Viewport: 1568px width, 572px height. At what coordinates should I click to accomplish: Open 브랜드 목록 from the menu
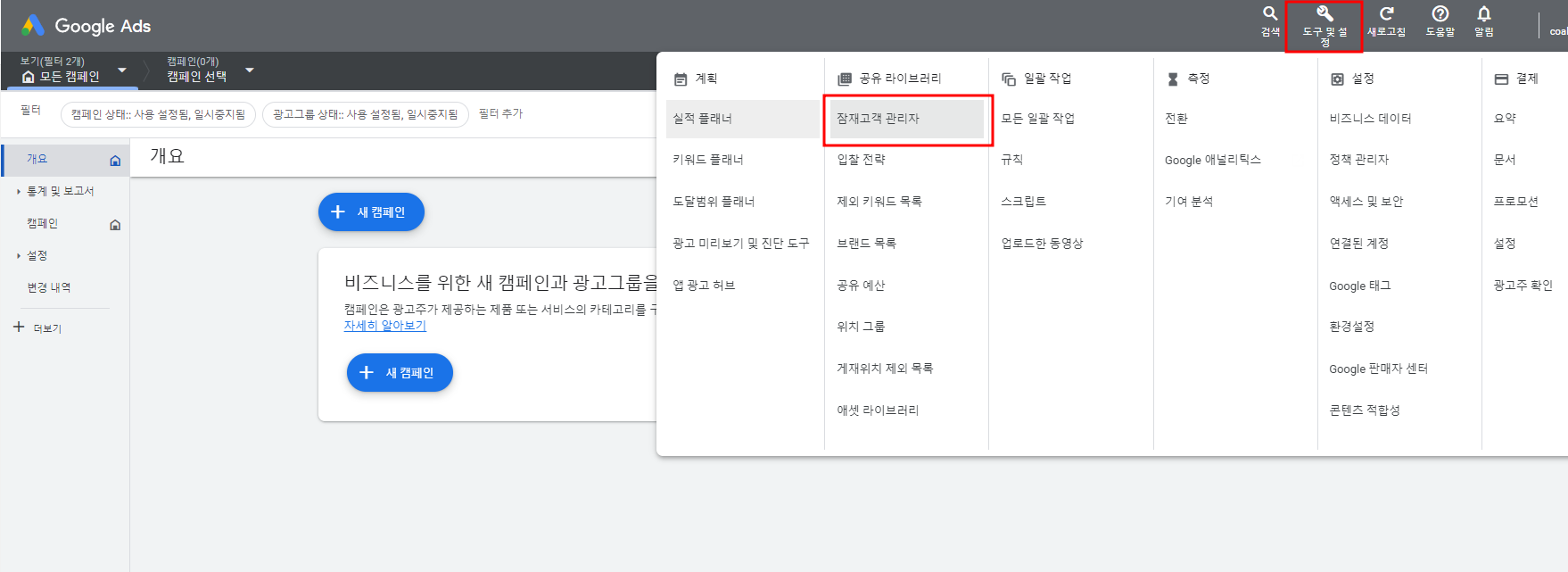tap(866, 243)
